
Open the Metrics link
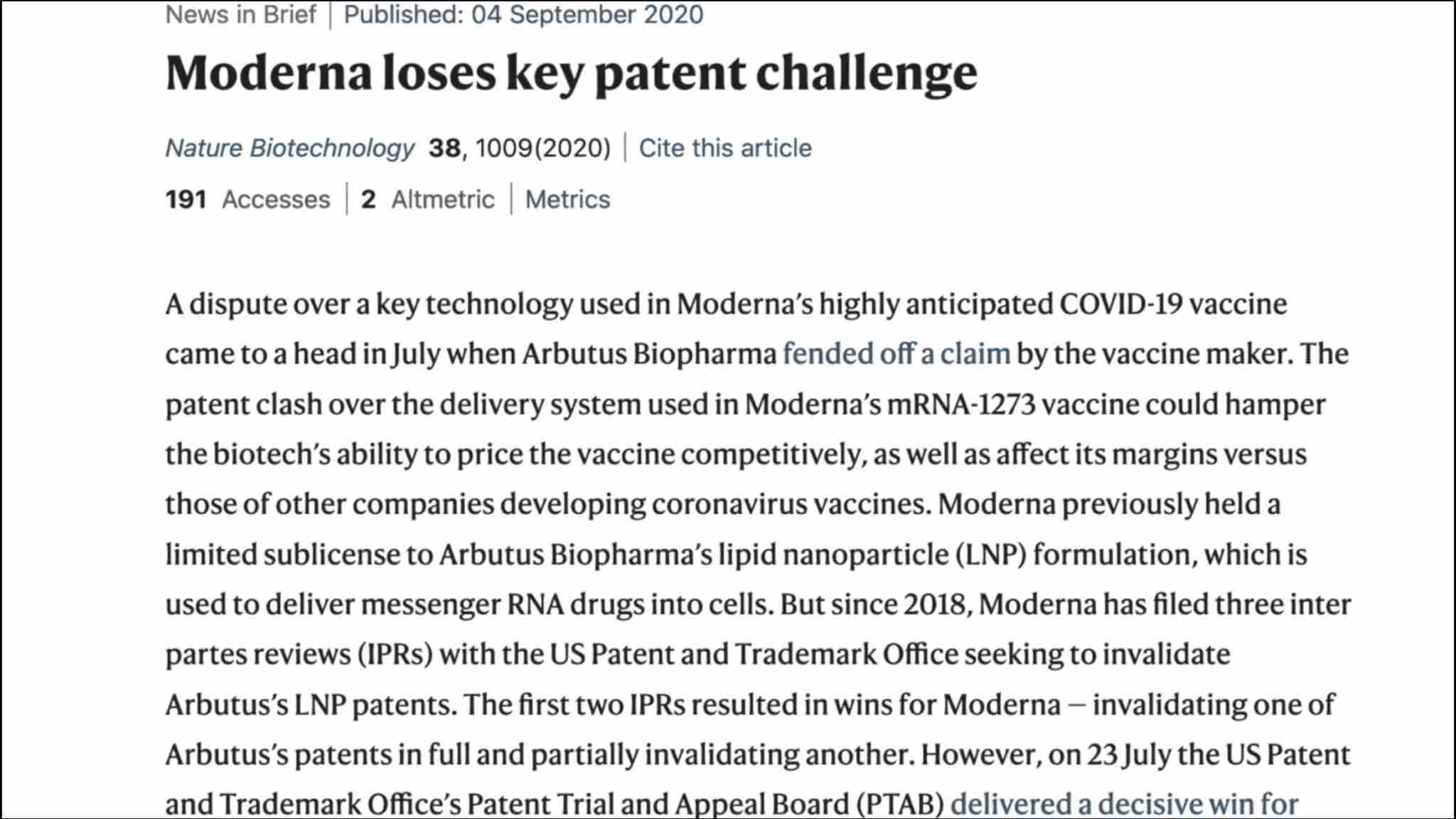point(567,199)
